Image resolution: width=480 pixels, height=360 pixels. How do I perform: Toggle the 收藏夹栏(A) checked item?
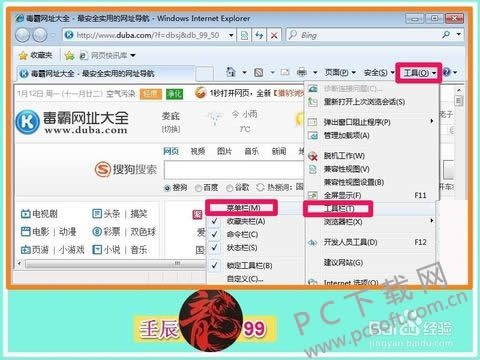[239, 221]
